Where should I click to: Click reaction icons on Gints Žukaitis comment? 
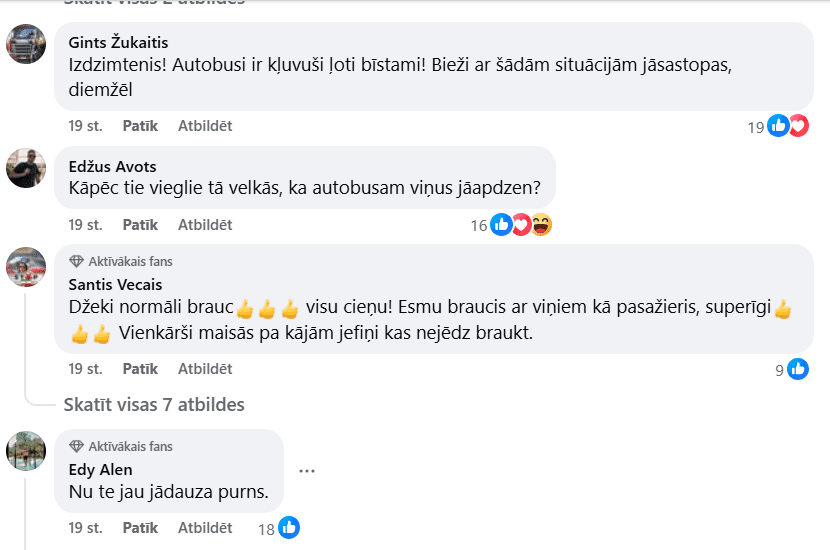coord(788,126)
